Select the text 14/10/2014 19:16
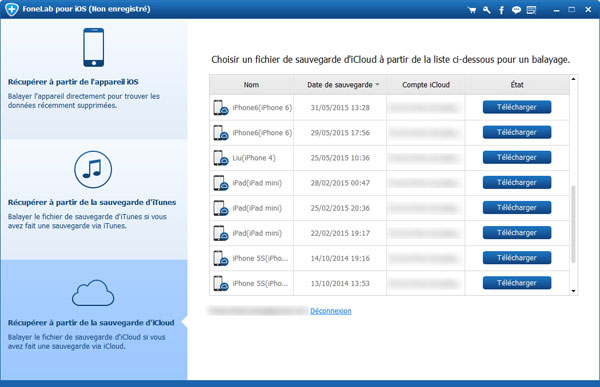Screen dimensions: 600x387 (340, 258)
